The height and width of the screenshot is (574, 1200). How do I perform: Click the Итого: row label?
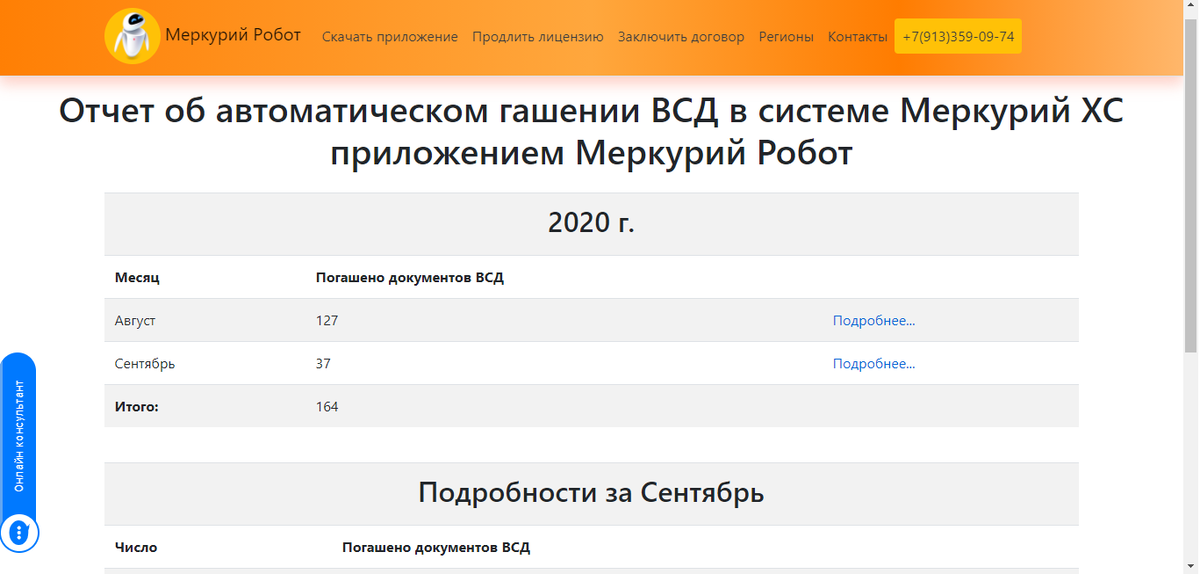[x=137, y=407]
